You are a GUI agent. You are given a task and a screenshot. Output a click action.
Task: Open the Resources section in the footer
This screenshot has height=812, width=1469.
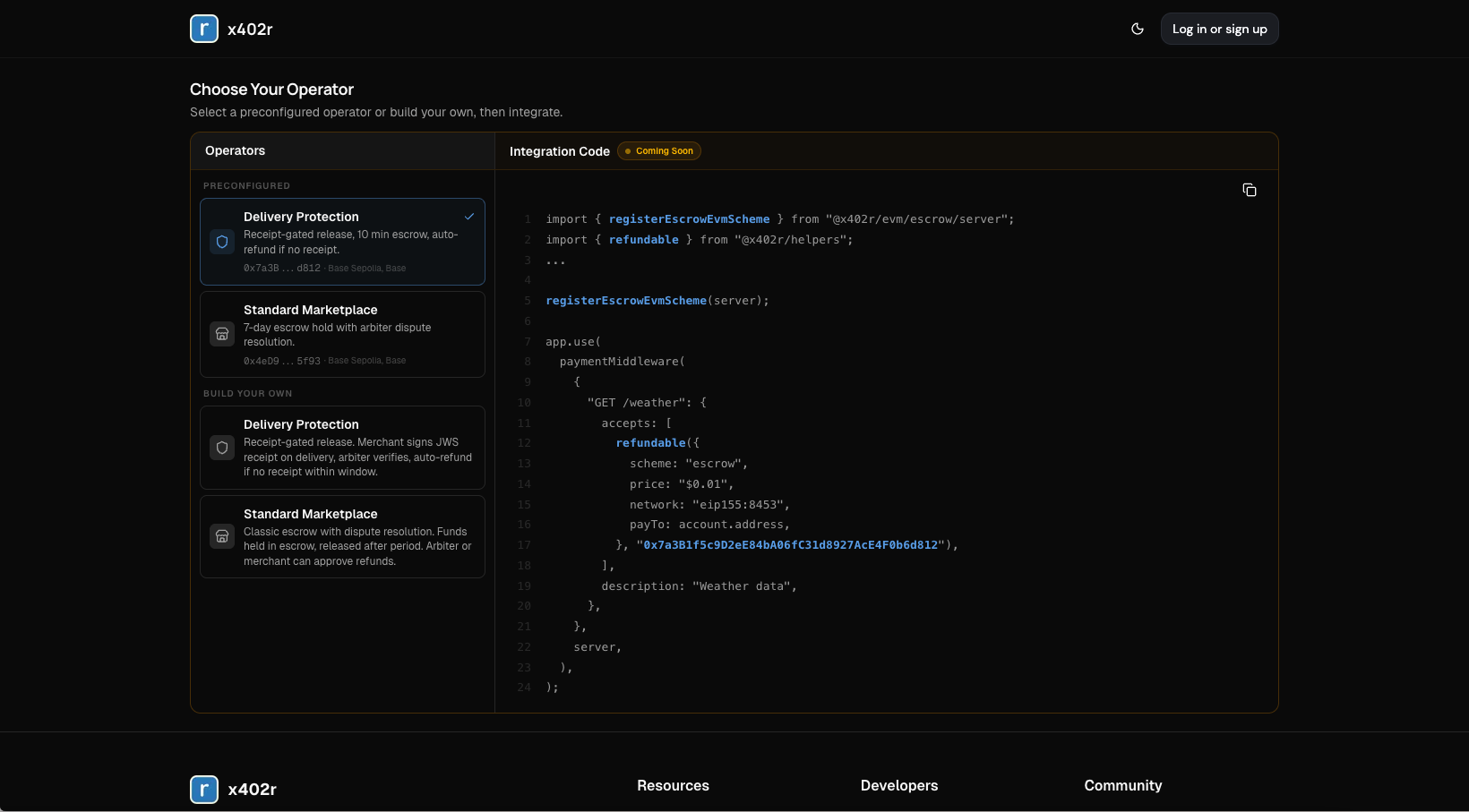pyautogui.click(x=673, y=785)
